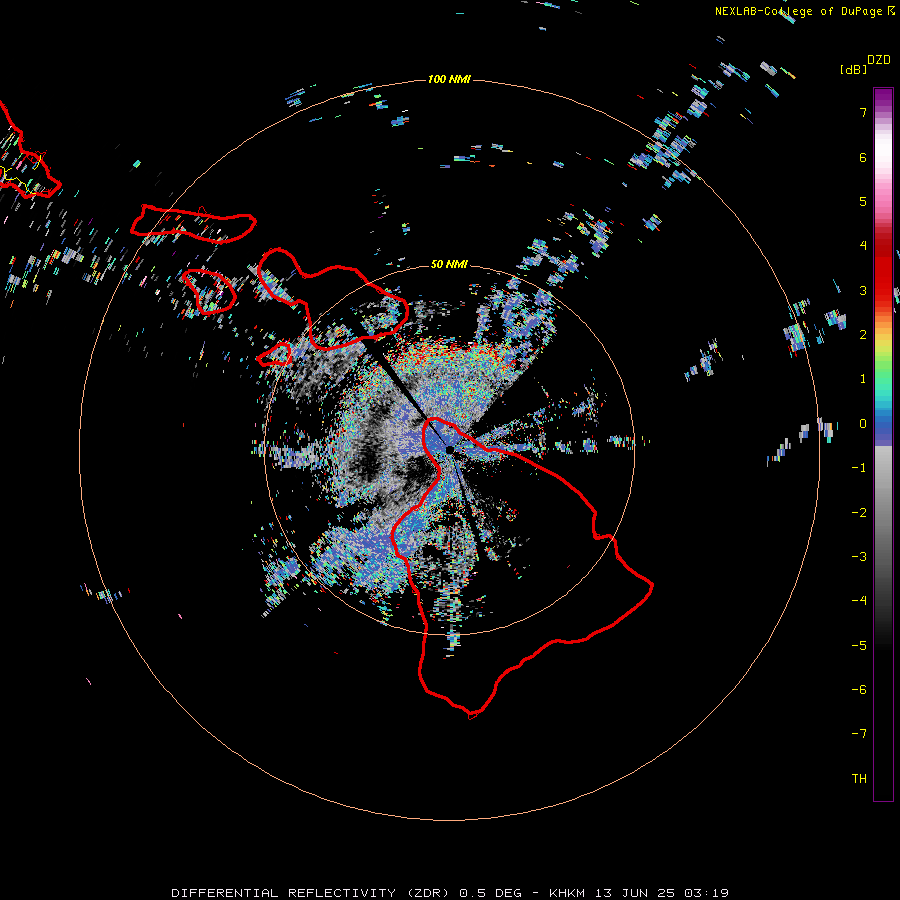Click the 5 dB tick label
The width and height of the screenshot is (900, 900).
coord(863,201)
